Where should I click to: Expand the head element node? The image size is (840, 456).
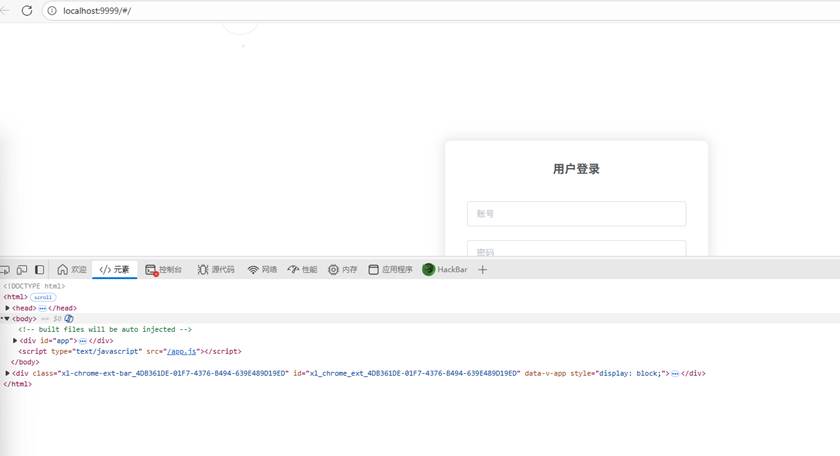click(x=8, y=308)
